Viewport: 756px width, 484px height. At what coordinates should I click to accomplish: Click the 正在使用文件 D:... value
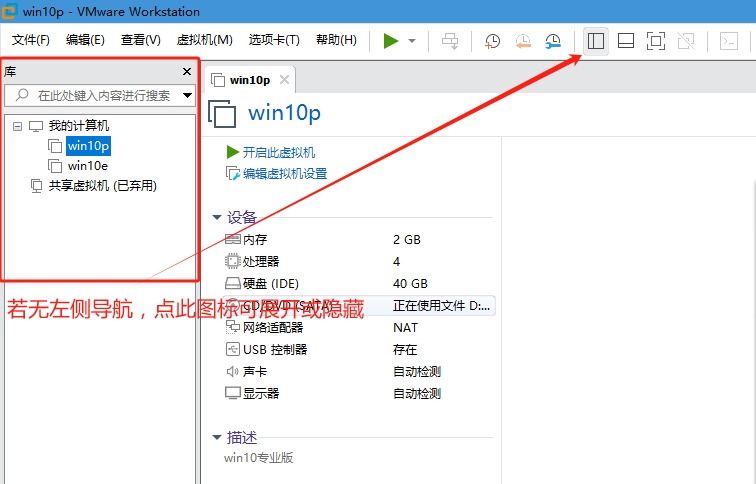[442, 306]
